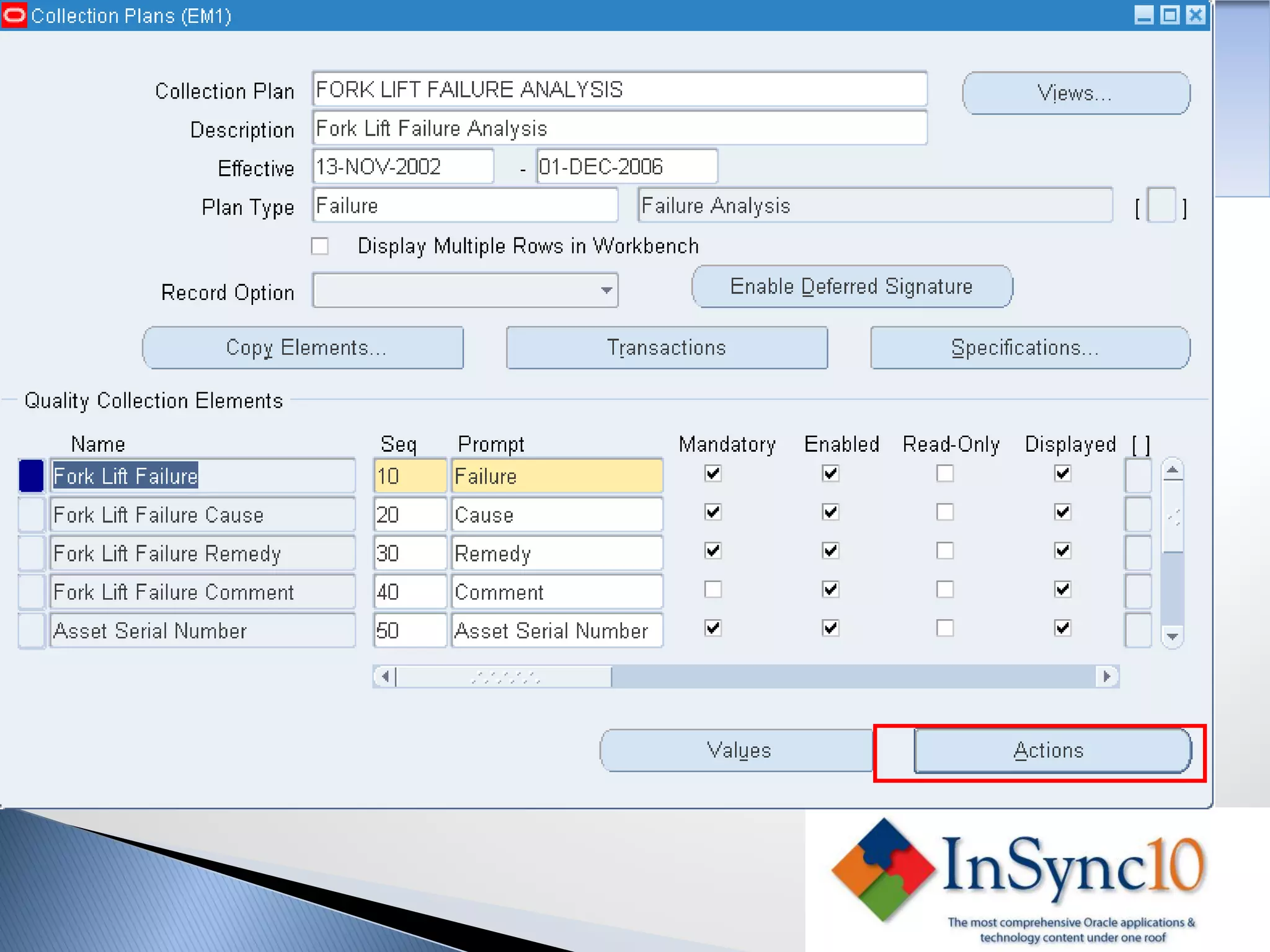Click the Copy Elements button

[x=303, y=348]
